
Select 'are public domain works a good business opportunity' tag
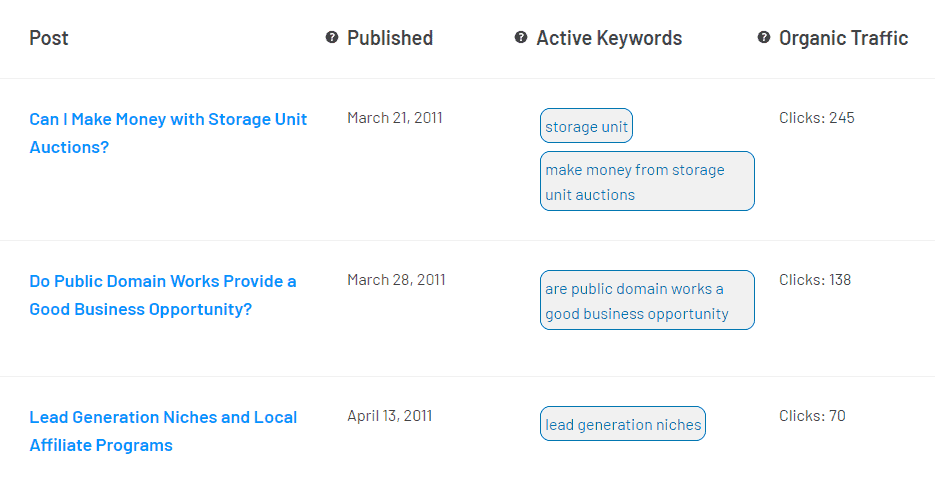[x=647, y=300]
